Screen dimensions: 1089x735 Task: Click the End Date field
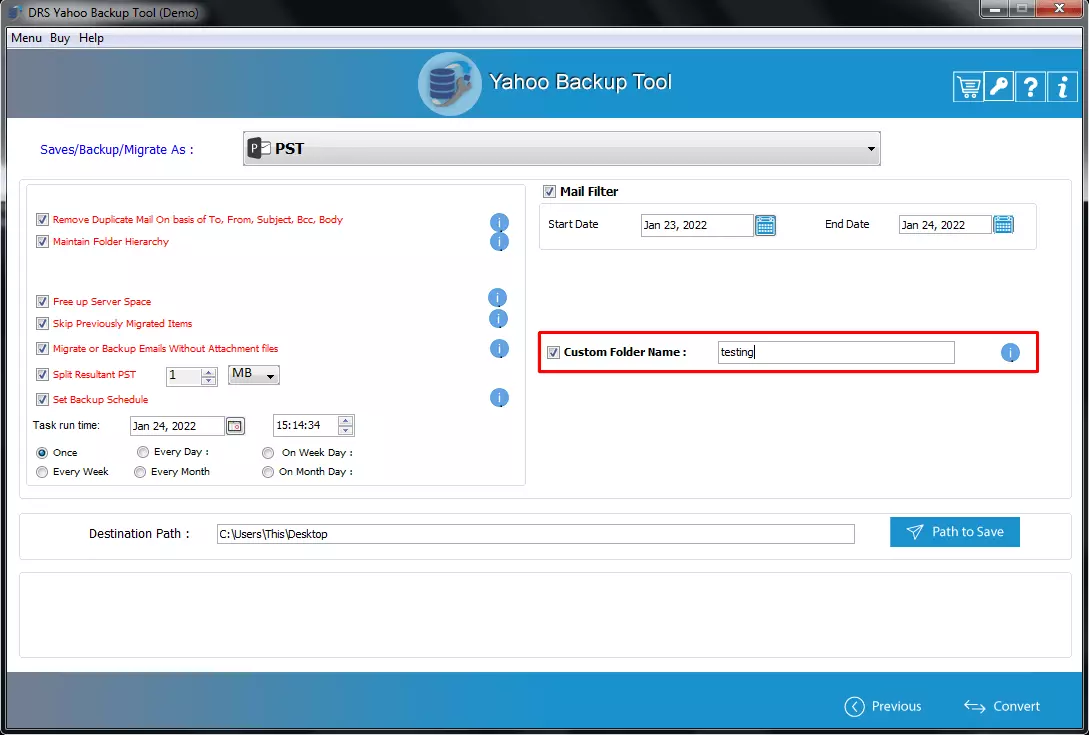pyautogui.click(x=945, y=225)
